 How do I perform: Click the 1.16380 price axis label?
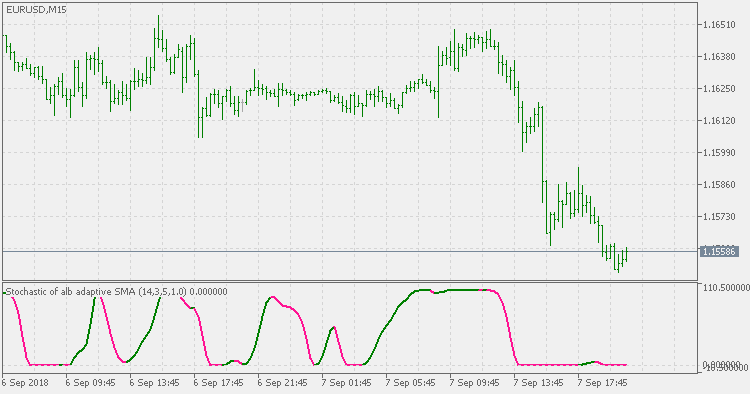pos(719,56)
